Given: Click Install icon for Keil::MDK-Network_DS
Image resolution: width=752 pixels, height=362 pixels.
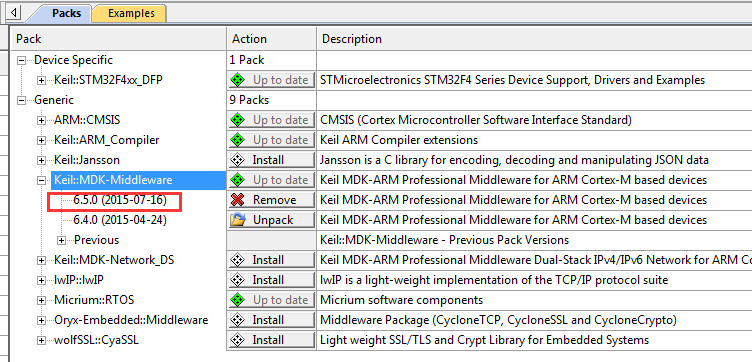Looking at the screenshot, I should (x=237, y=260).
